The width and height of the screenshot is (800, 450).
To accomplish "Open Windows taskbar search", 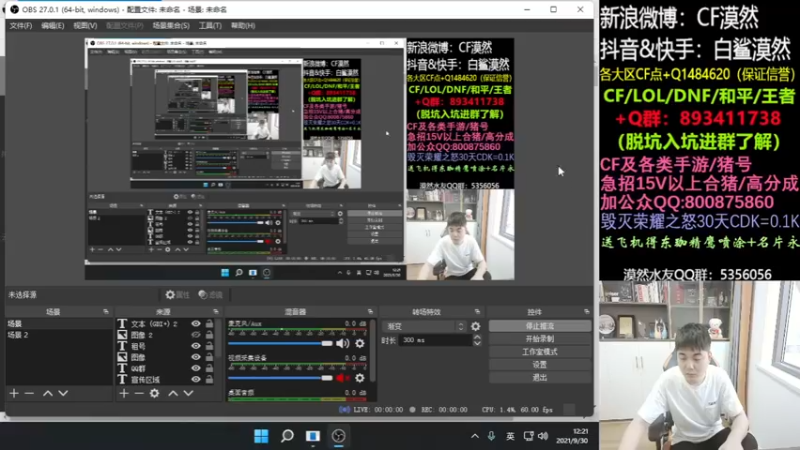I will pyautogui.click(x=287, y=436).
